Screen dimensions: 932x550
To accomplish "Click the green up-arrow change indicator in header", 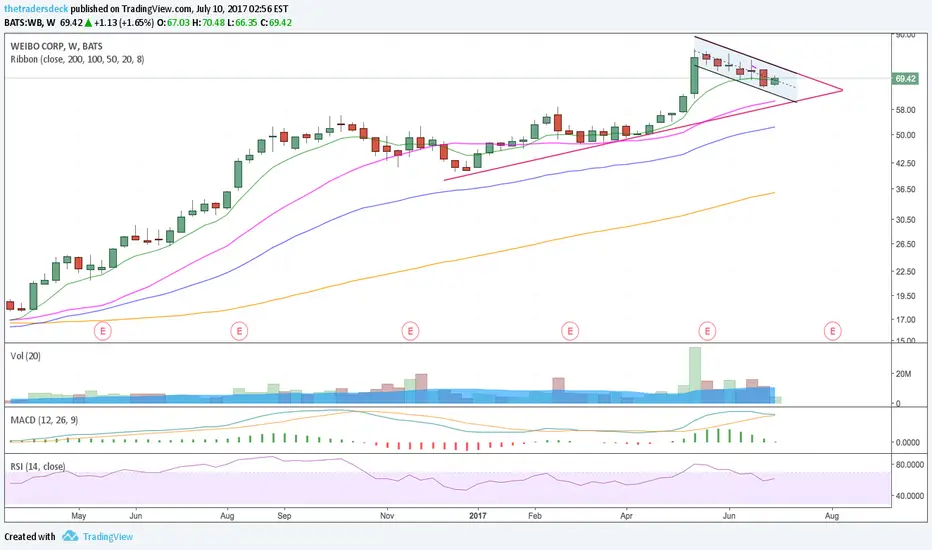I will click(x=88, y=23).
